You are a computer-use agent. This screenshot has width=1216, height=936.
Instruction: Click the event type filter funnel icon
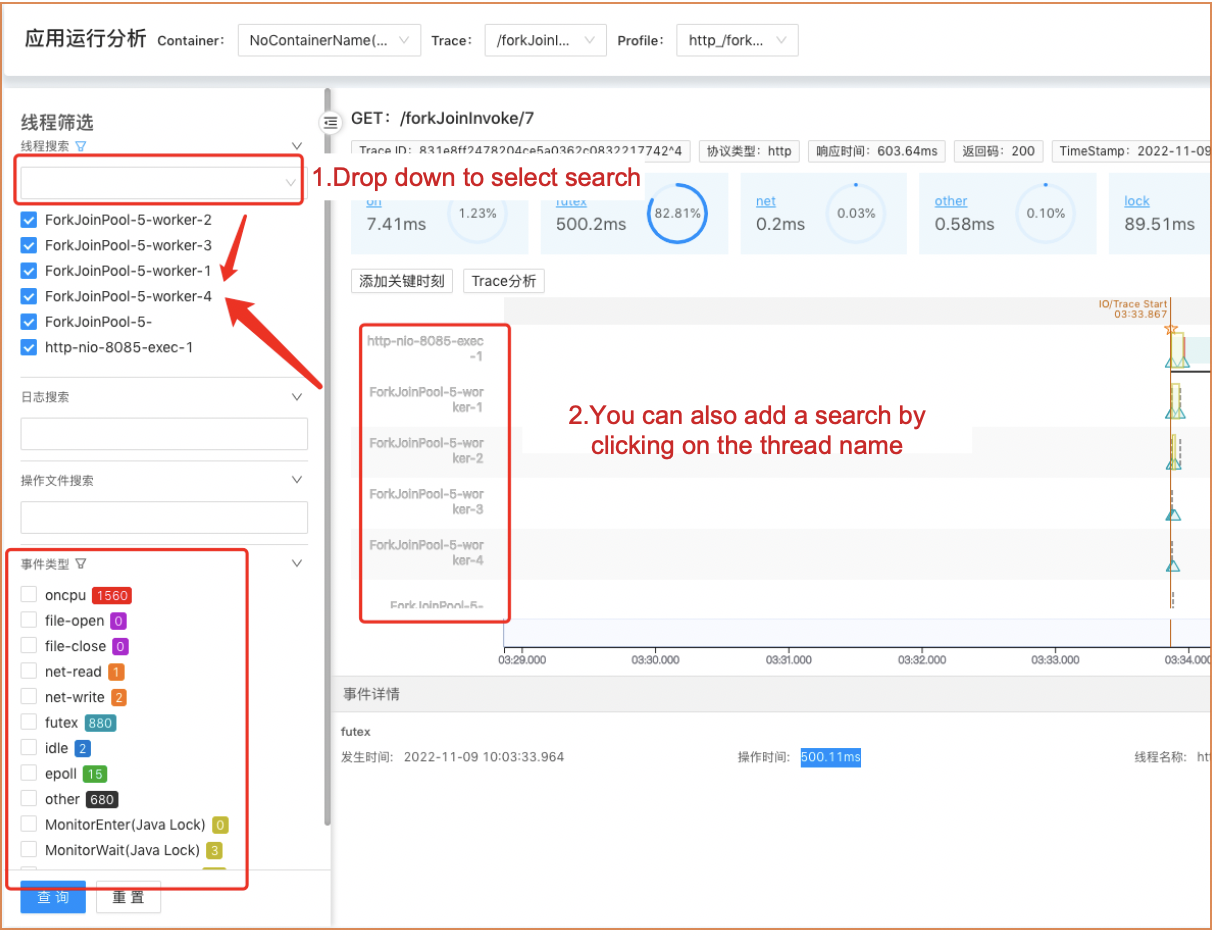[x=81, y=564]
